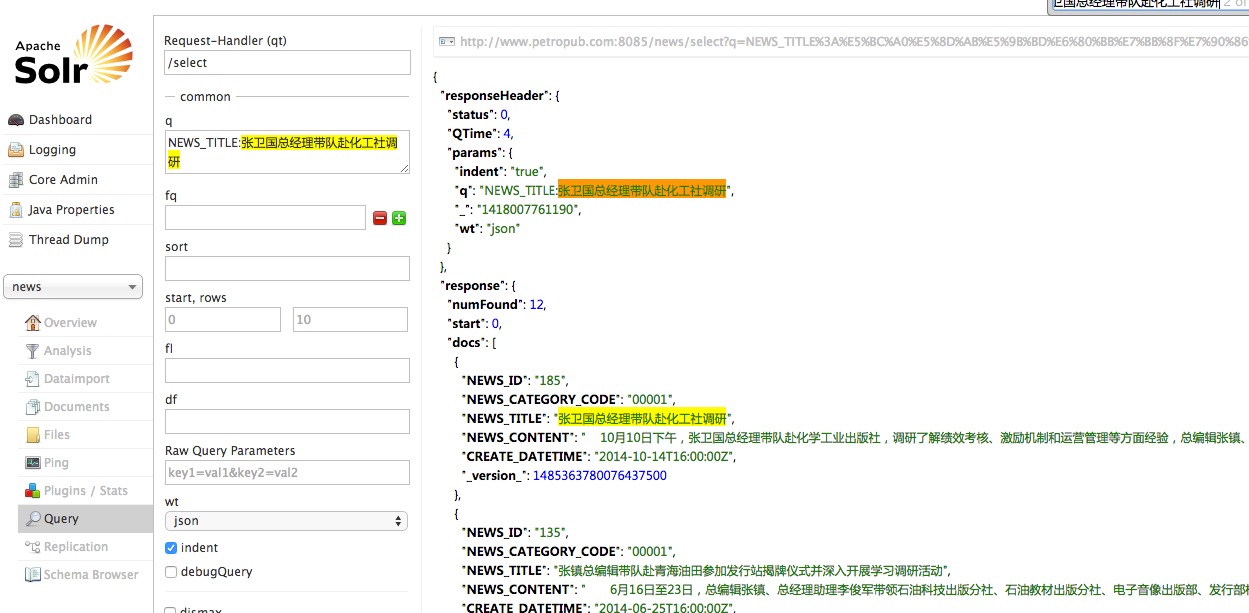Open the Analysis page link
Image resolution: width=1249 pixels, height=613 pixels.
67,351
